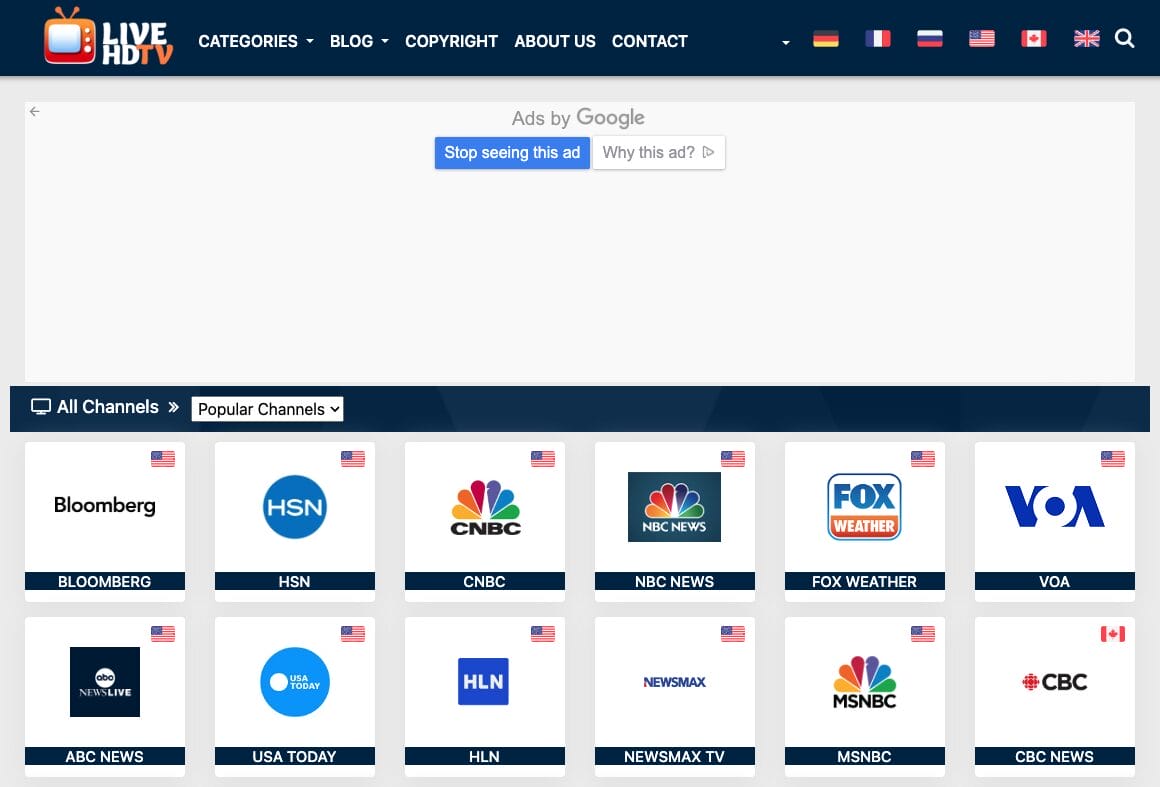The height and width of the screenshot is (787, 1160).
Task: Click the FOX WEATHER channel label
Action: [x=864, y=581]
